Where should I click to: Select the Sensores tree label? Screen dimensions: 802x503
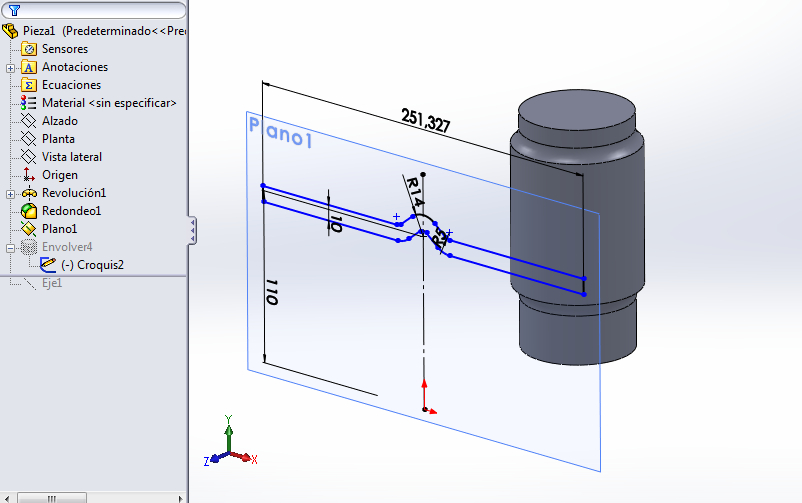click(x=64, y=49)
